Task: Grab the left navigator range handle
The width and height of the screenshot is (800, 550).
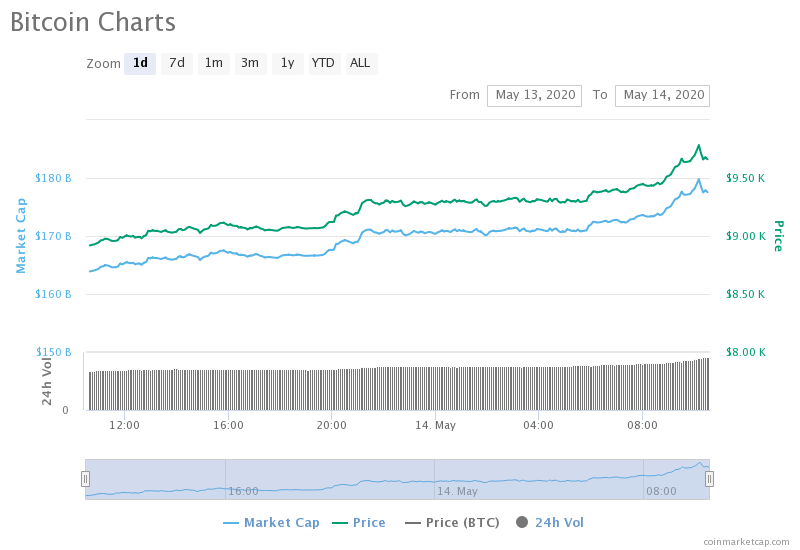Action: pyautogui.click(x=85, y=479)
